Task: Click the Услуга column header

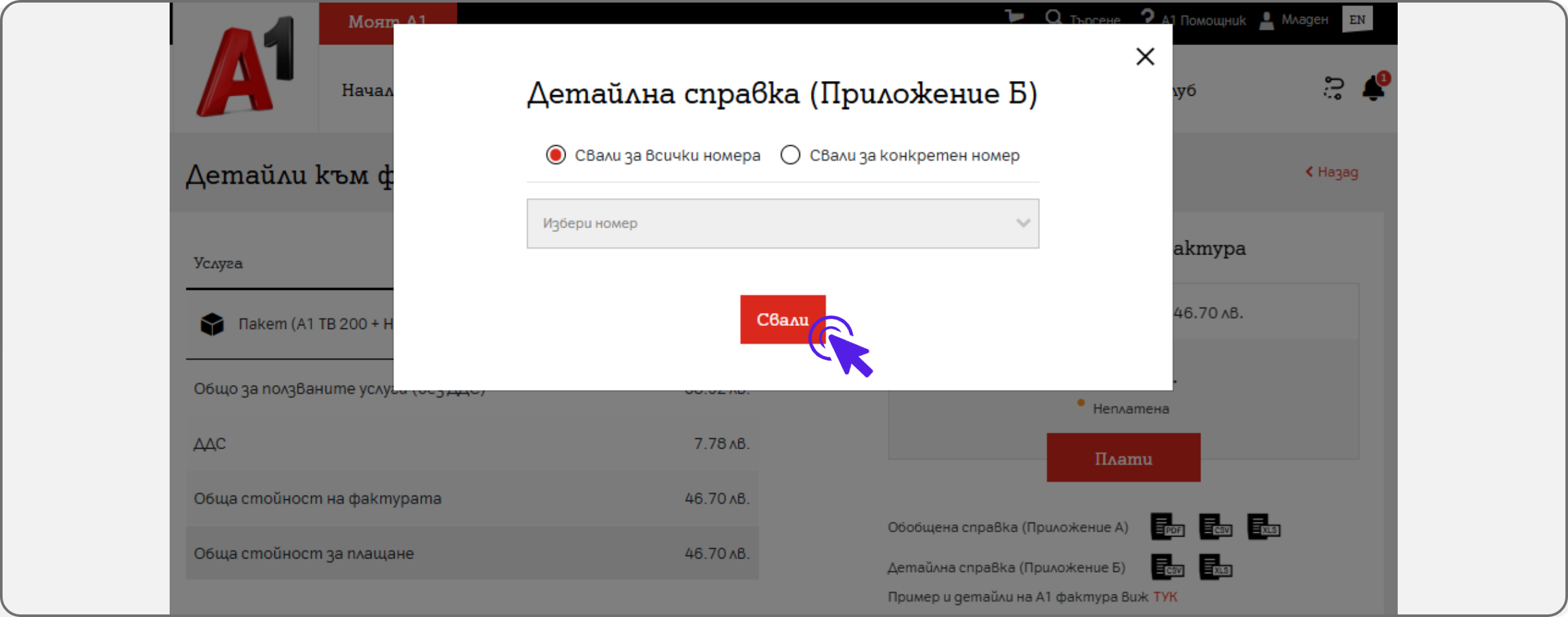Action: [x=218, y=264]
